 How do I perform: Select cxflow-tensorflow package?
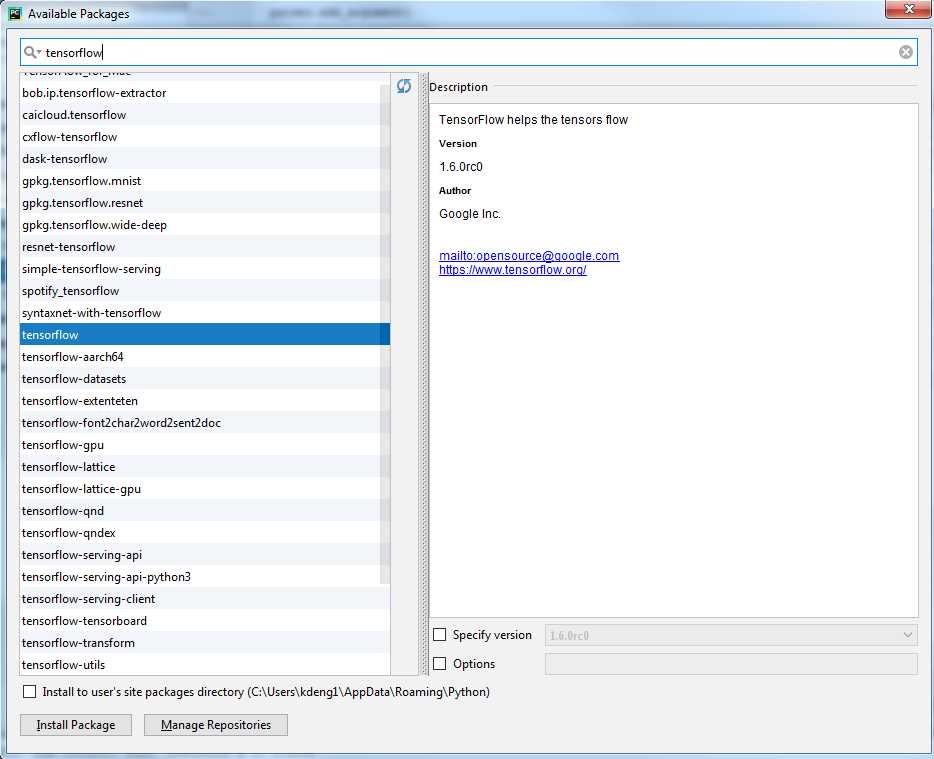(x=205, y=137)
